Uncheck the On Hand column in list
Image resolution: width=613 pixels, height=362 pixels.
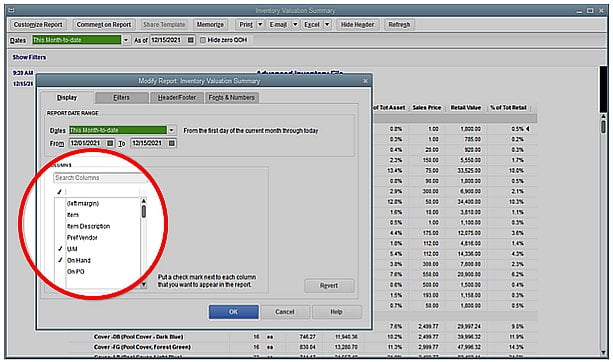60,260
